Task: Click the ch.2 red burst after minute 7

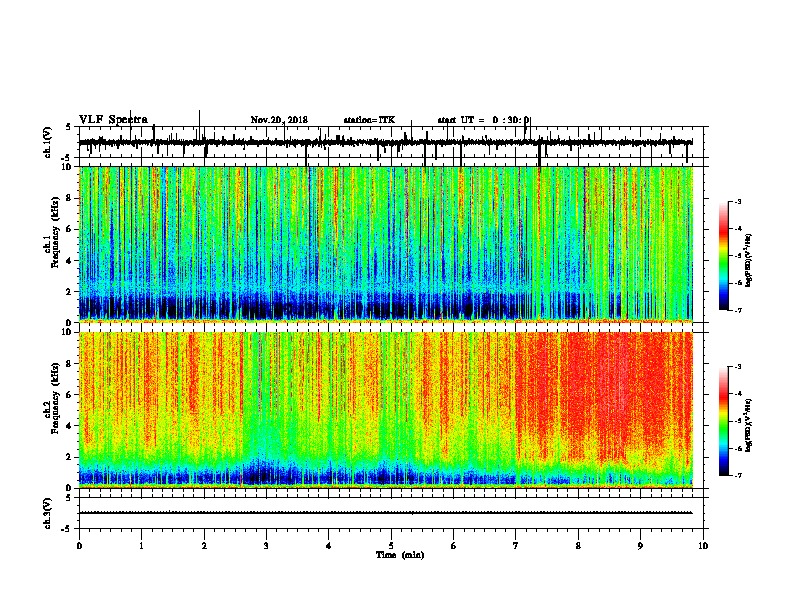Action: point(604,394)
